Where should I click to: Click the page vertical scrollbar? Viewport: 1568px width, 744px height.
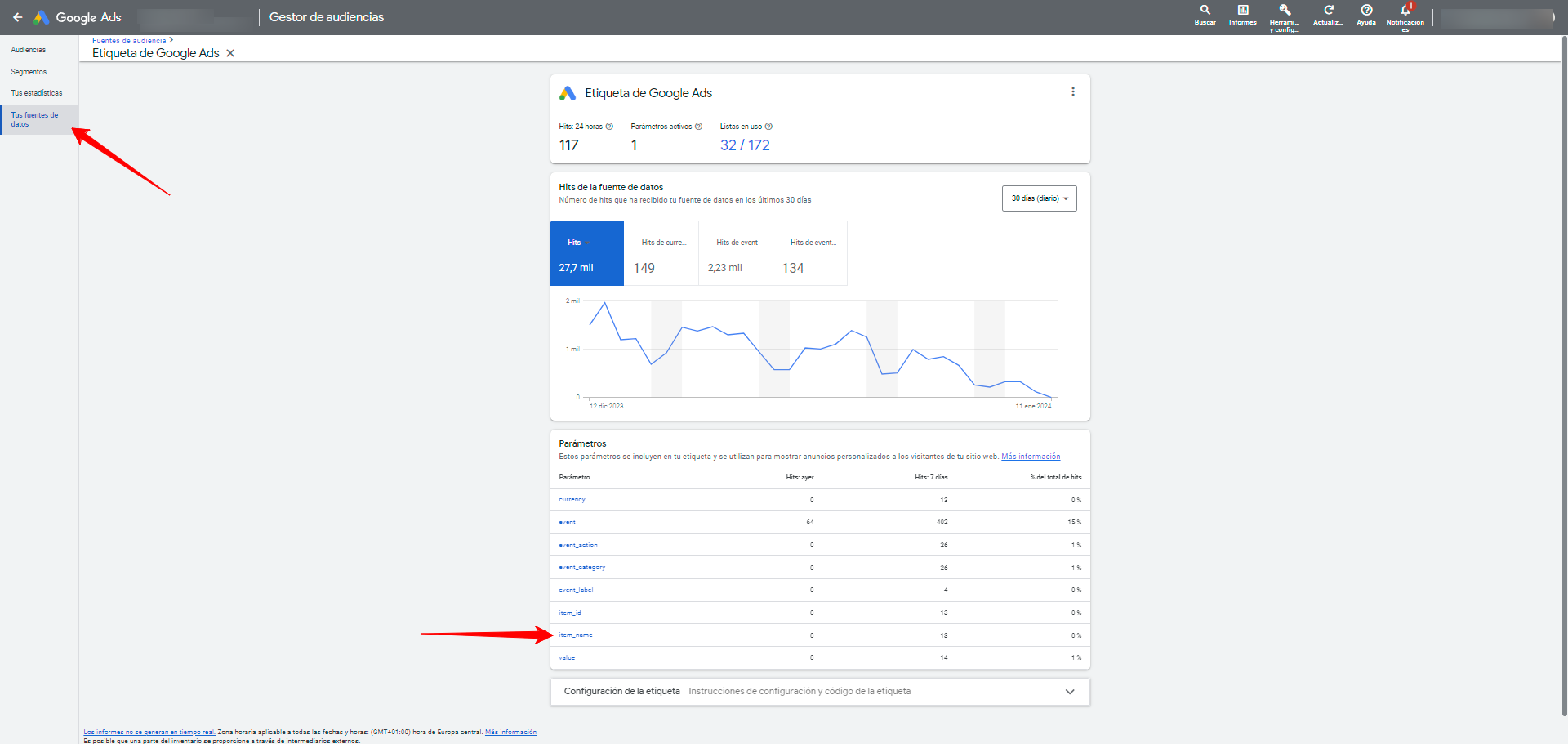tap(1563, 376)
